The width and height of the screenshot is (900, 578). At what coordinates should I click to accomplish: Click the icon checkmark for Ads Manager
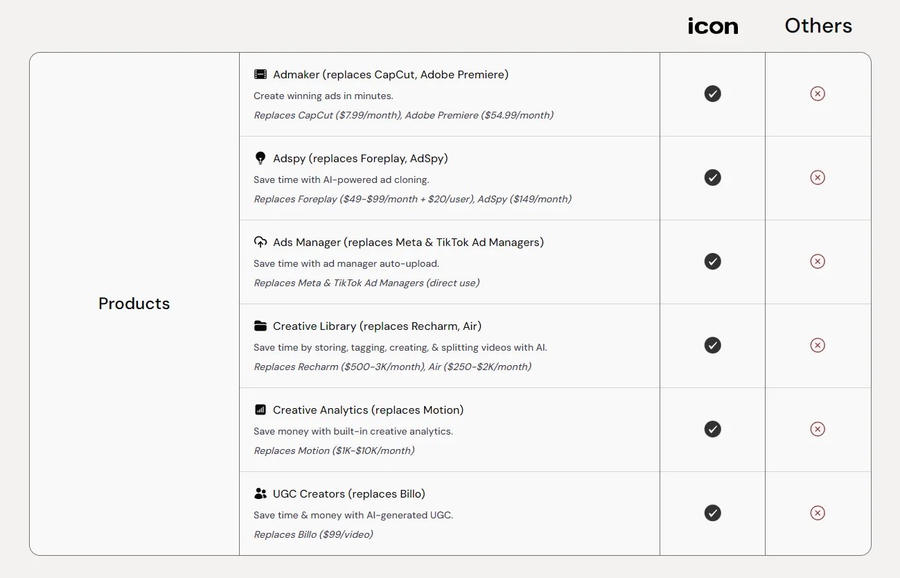[x=712, y=262]
